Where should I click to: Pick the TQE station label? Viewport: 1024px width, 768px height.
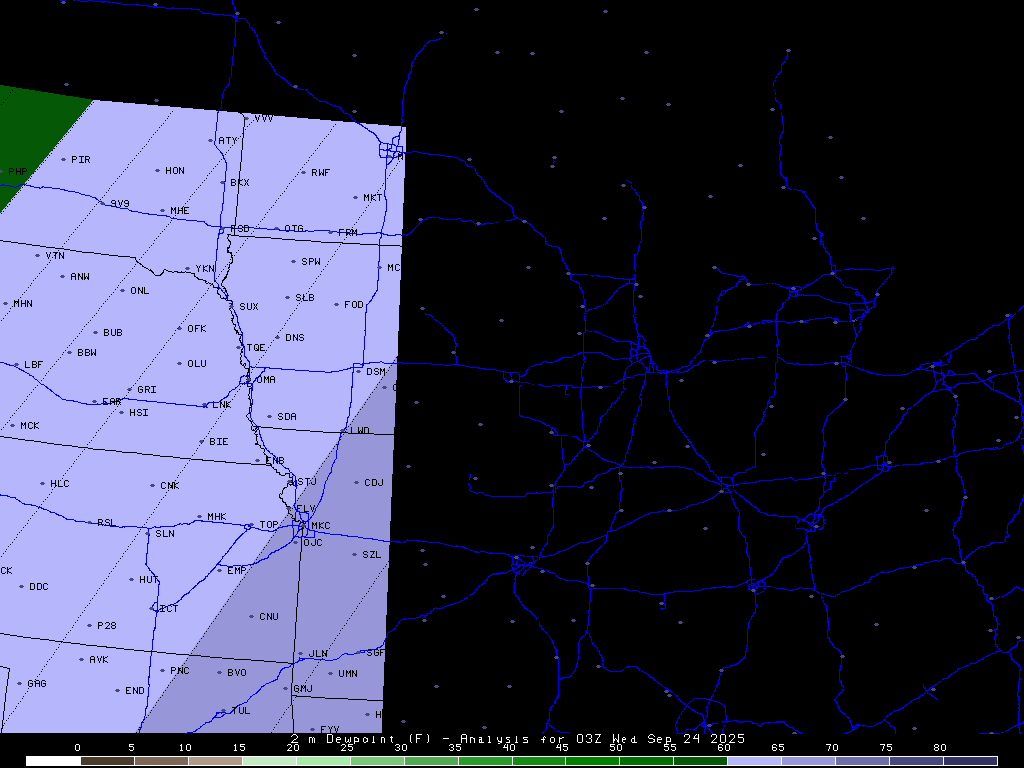[256, 347]
